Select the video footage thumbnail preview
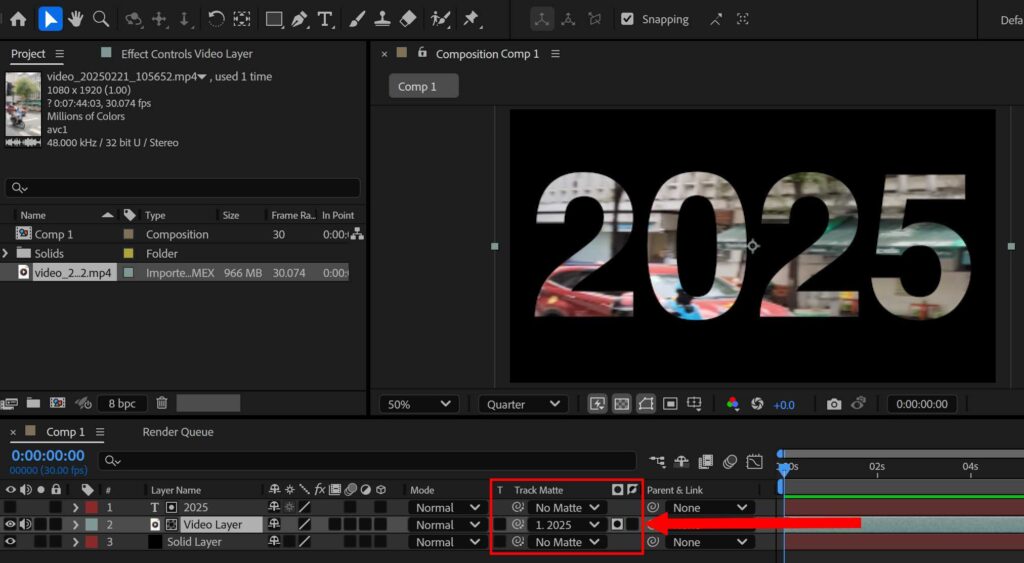The height and width of the screenshot is (563, 1024). coord(23,104)
